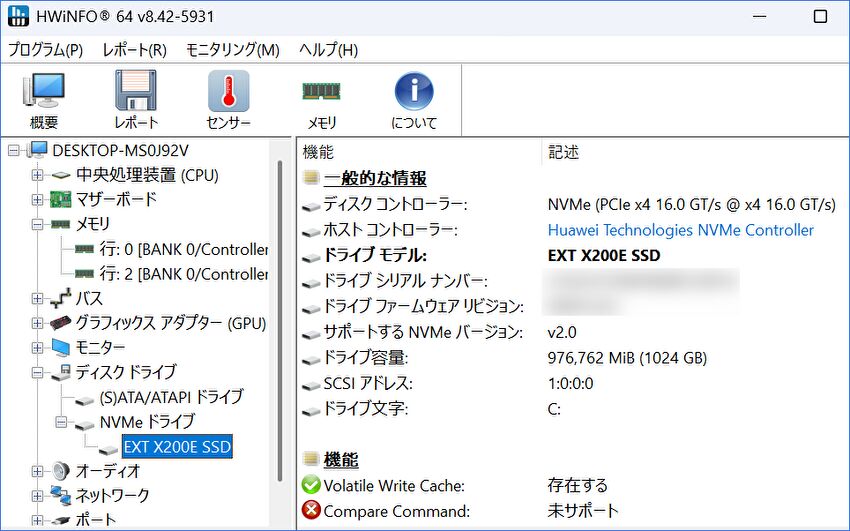Click the tree panel vertical scrollbar

click(281, 330)
